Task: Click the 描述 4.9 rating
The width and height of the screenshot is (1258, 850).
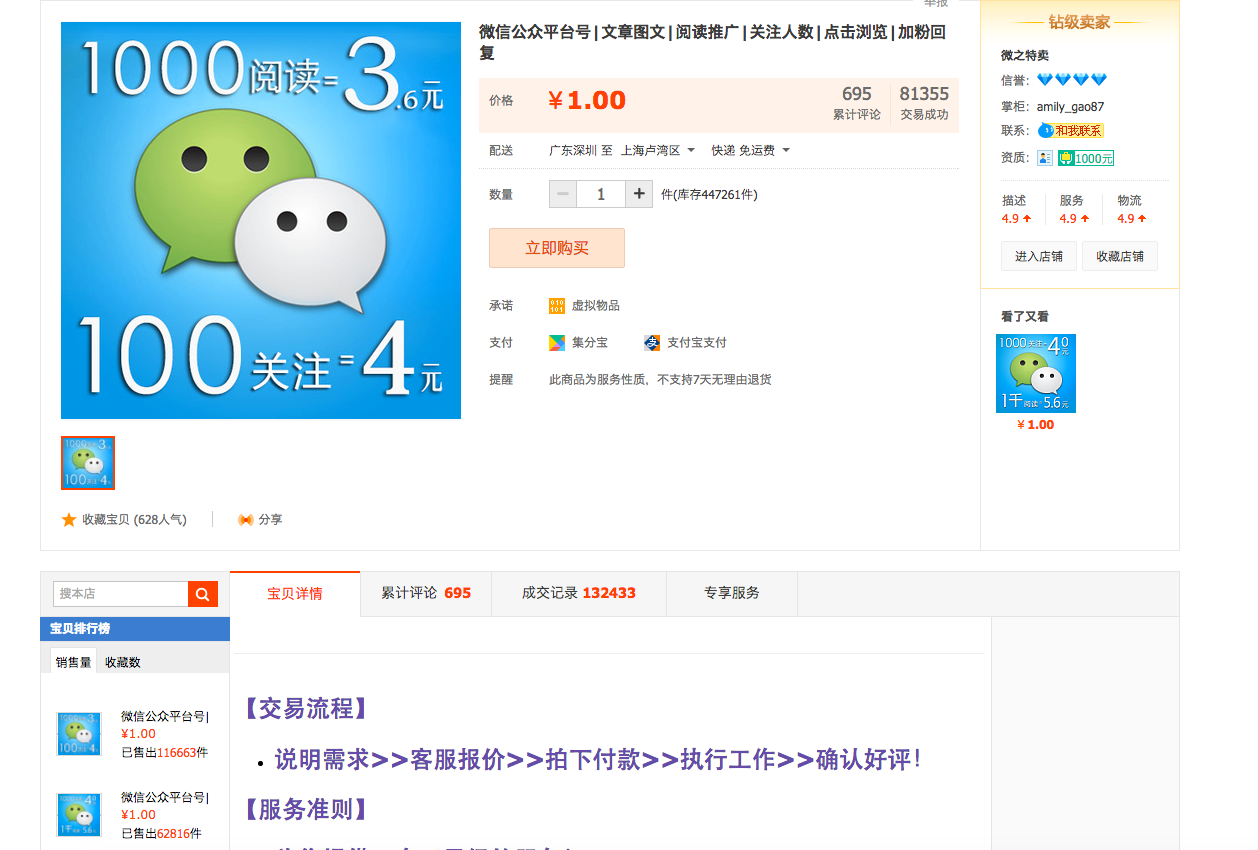Action: [1017, 209]
